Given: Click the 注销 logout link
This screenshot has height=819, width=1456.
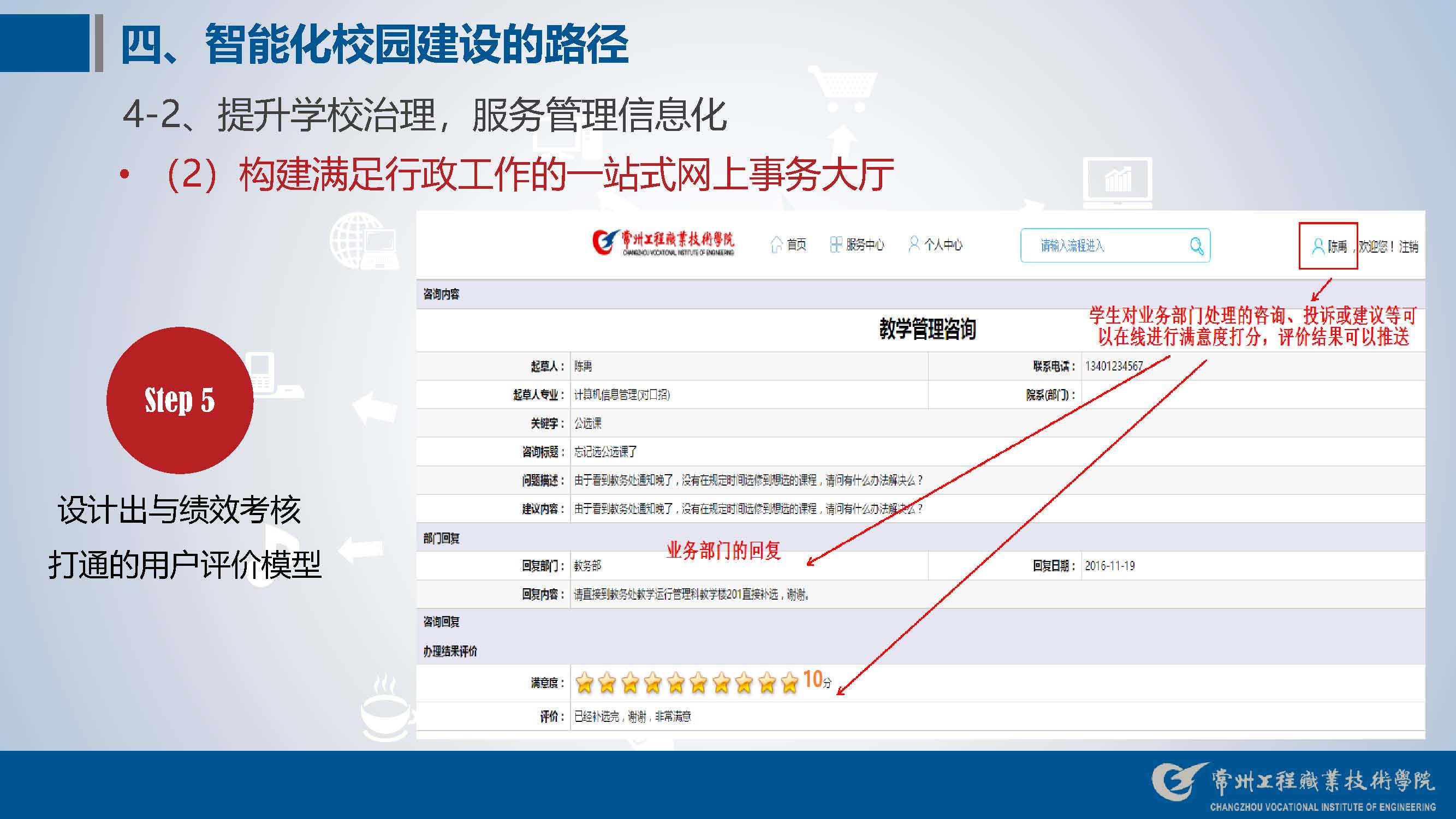Looking at the screenshot, I should coord(1409,247).
